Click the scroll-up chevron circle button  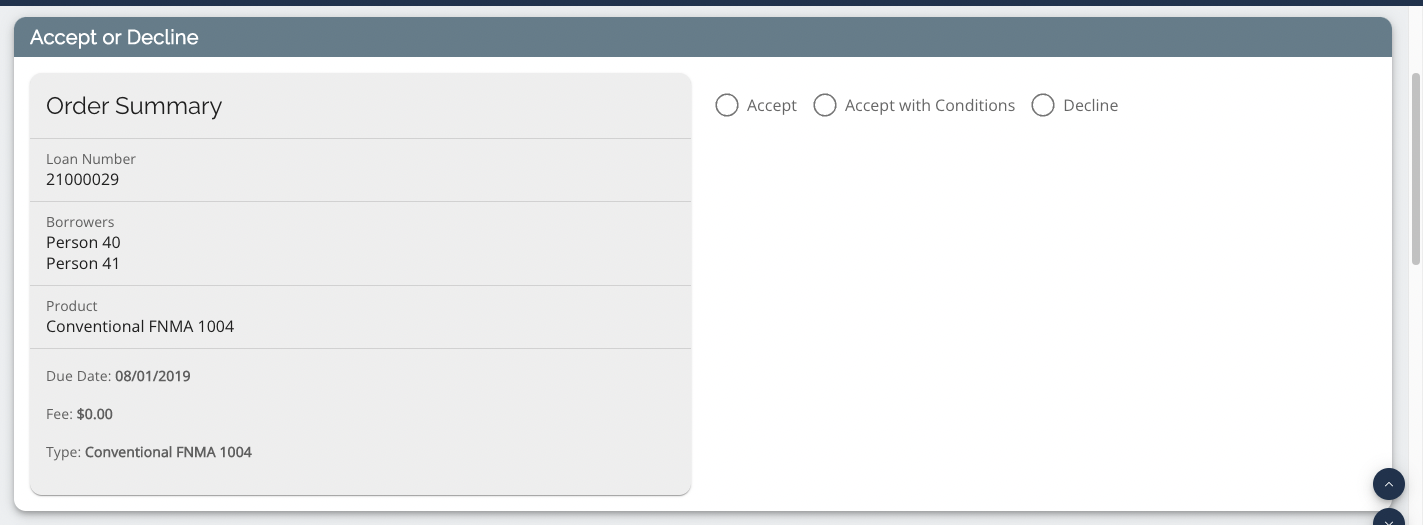click(1388, 484)
